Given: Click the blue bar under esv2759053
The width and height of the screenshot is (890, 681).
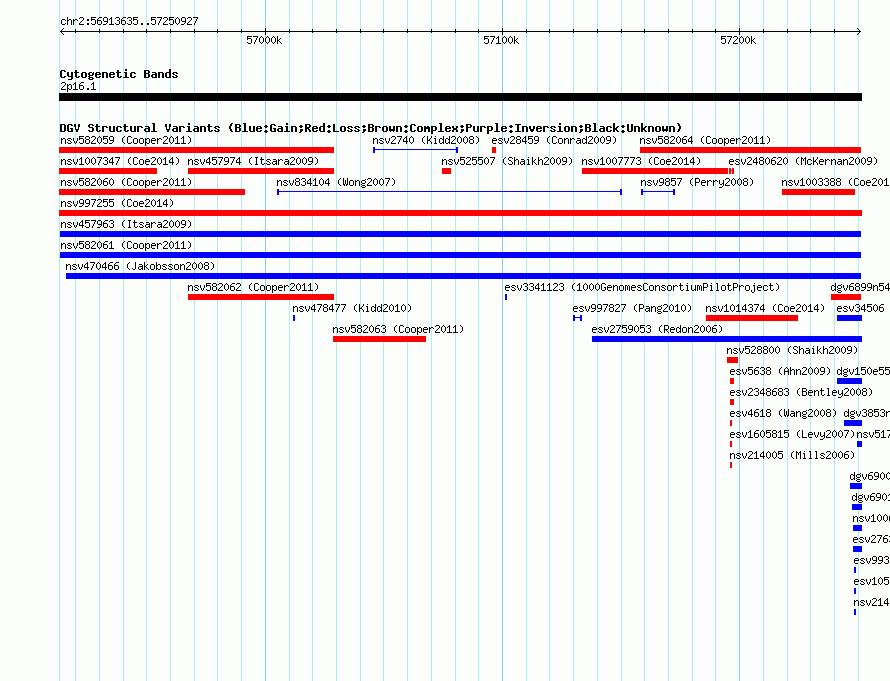Looking at the screenshot, I should tap(727, 339).
